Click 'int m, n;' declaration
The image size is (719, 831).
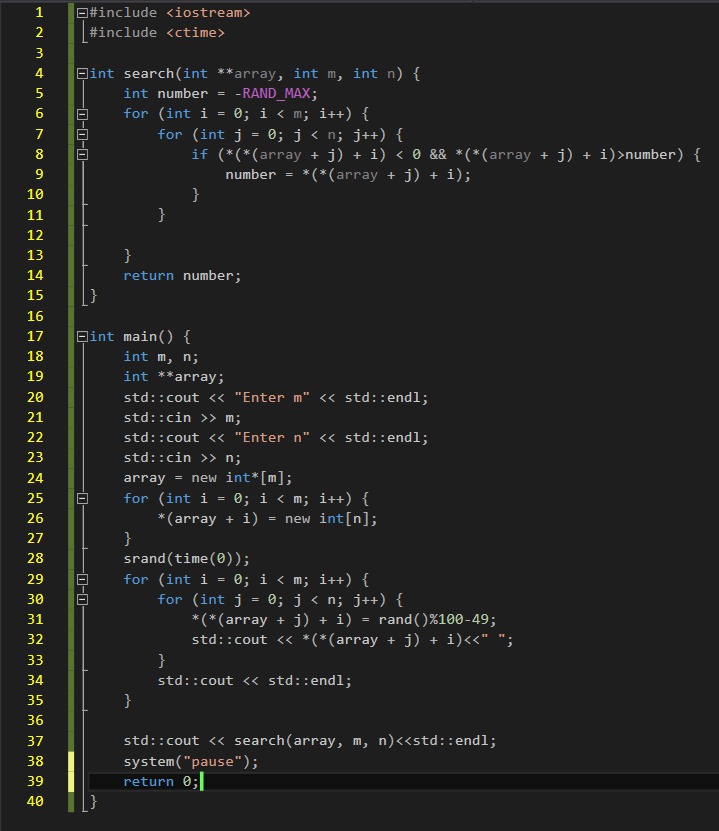(x=161, y=357)
